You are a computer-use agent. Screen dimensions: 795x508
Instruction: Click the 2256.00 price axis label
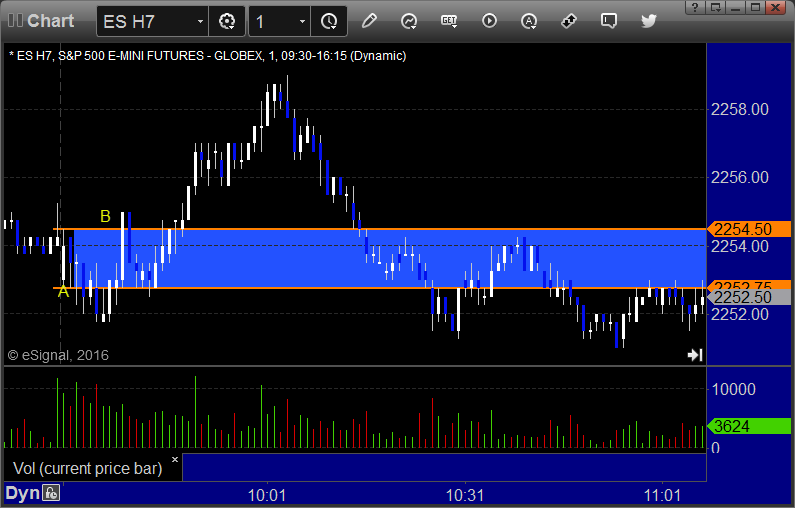click(740, 177)
